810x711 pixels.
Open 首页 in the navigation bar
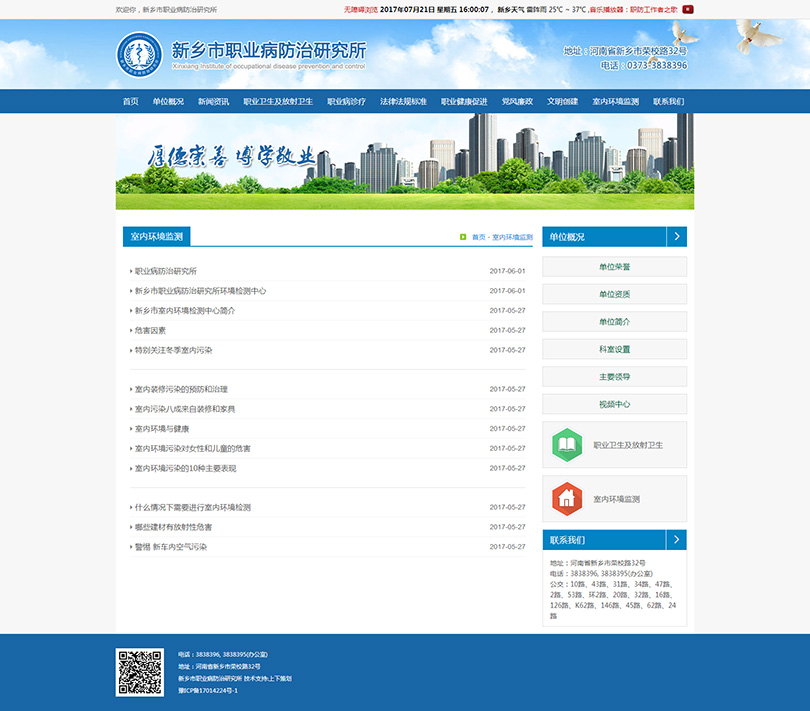[131, 102]
